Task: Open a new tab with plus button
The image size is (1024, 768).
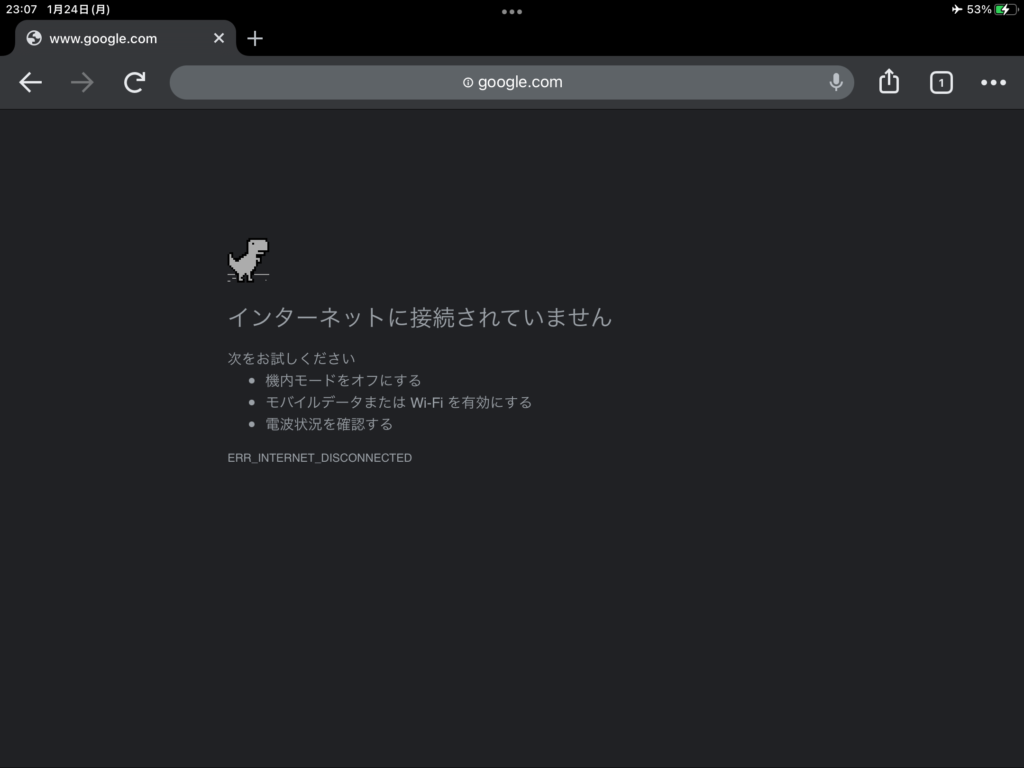Action: [x=255, y=39]
